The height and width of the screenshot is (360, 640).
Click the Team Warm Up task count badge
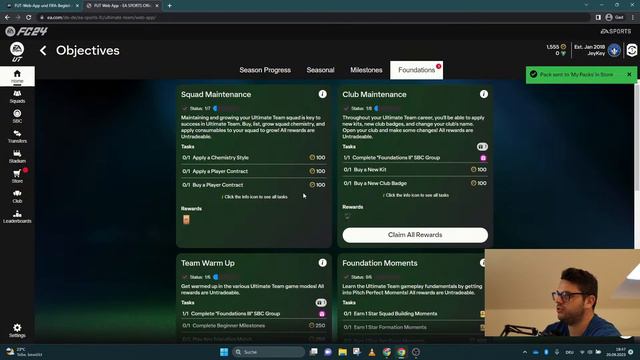pos(321,303)
